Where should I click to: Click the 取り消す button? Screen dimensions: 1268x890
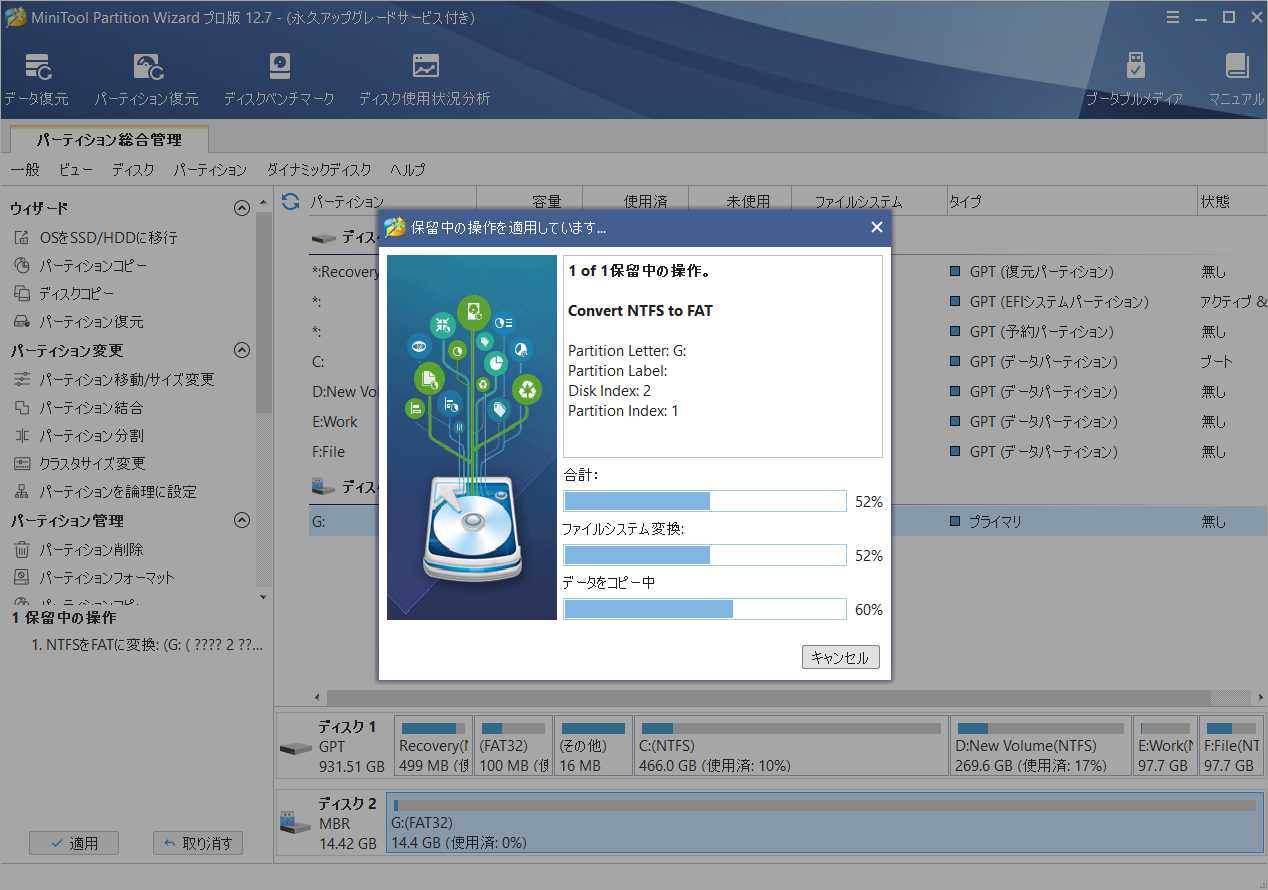click(x=198, y=843)
